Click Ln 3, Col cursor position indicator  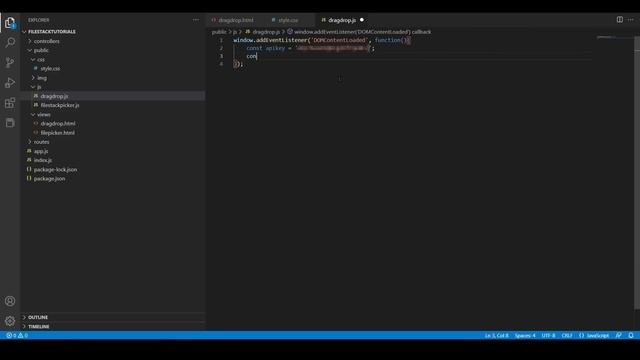click(497, 335)
